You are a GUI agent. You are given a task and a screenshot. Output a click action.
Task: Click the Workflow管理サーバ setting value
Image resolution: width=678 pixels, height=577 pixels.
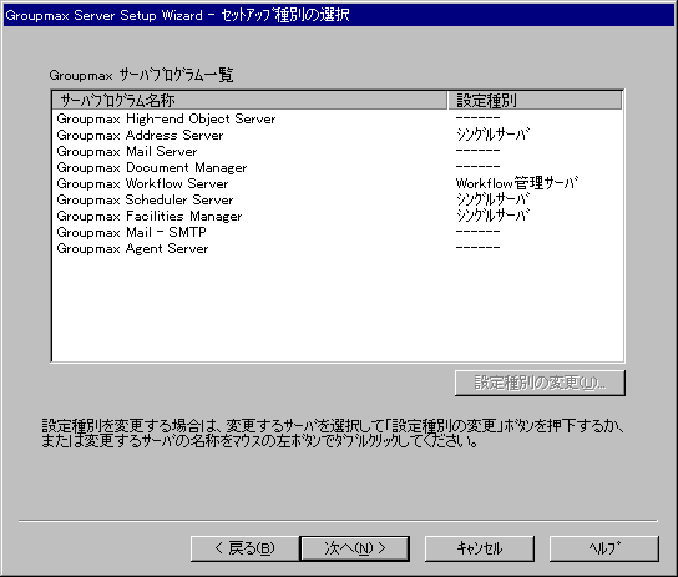pos(517,183)
